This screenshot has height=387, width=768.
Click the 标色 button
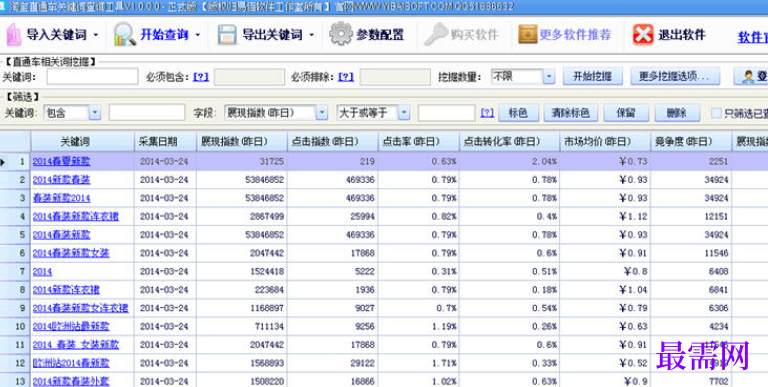[x=518, y=113]
